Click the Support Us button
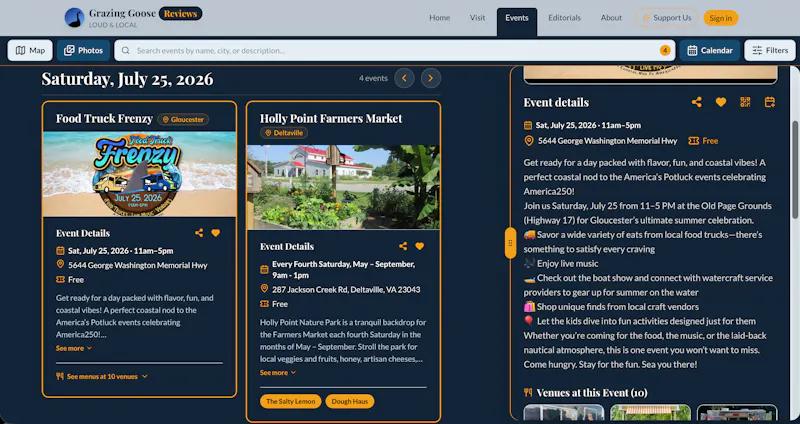The width and height of the screenshot is (800, 424). coord(667,18)
